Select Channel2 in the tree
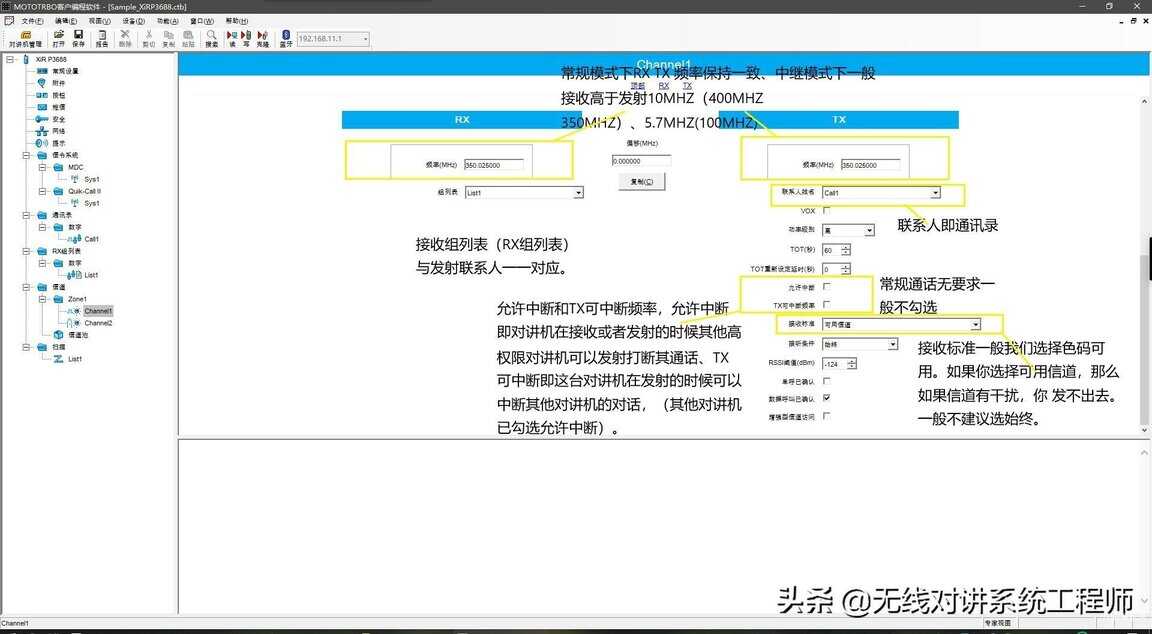1152x634 pixels. tap(98, 323)
